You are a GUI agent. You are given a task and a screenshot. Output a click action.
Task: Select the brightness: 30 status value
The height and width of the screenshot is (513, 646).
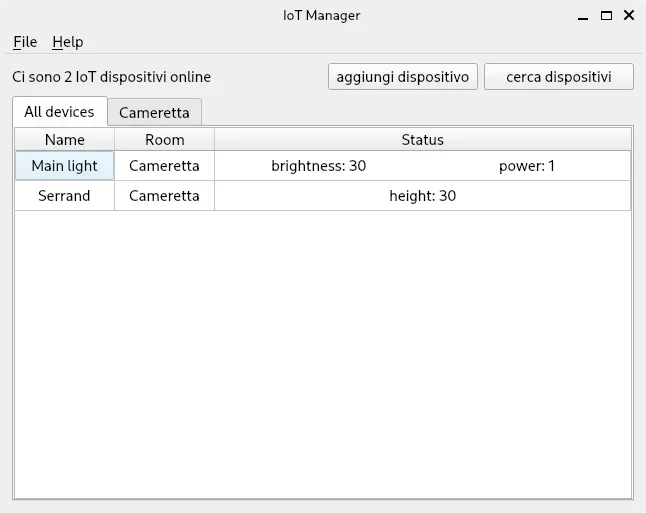[318, 166]
